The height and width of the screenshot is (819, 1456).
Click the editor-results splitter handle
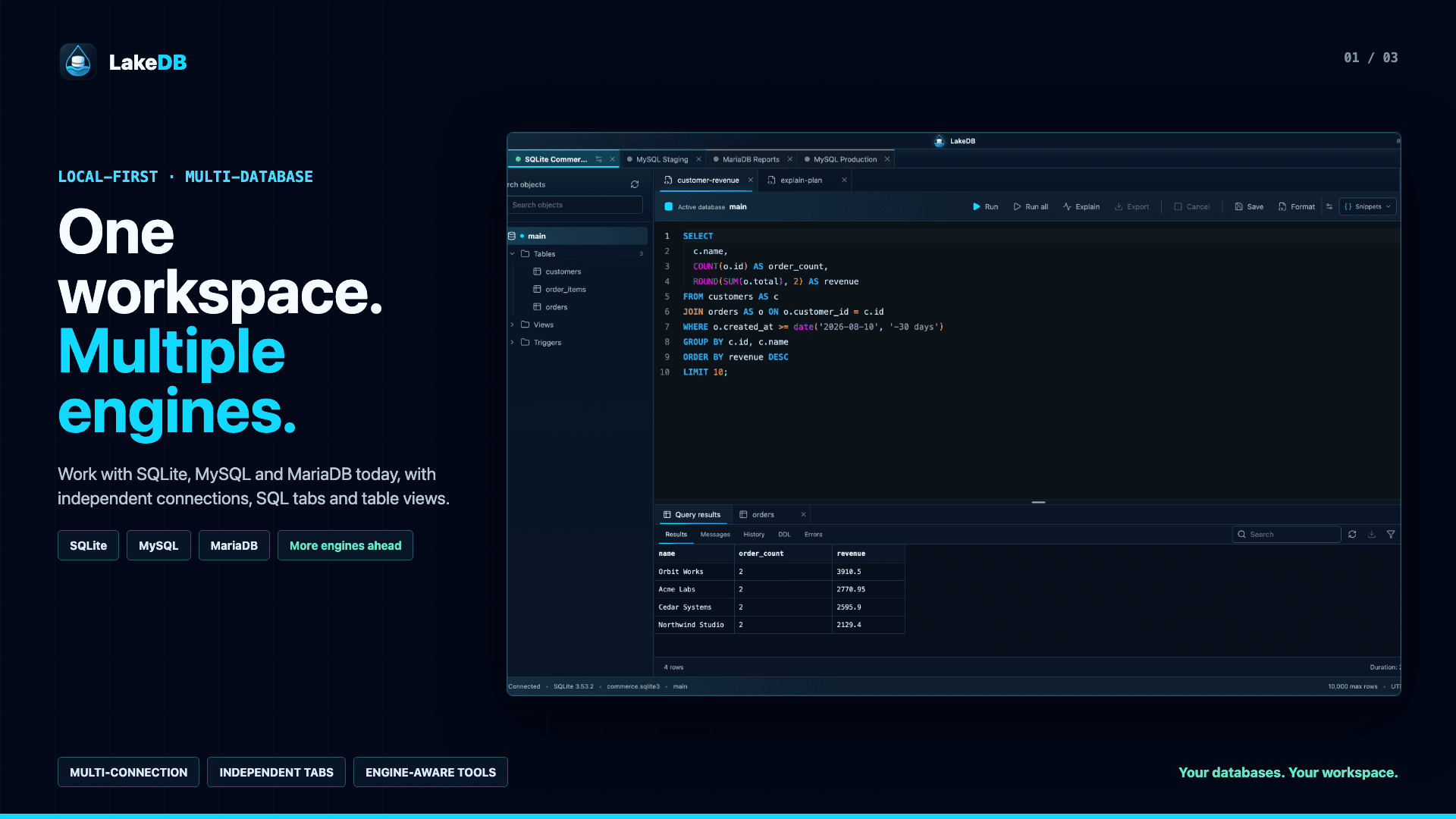coord(1038,502)
